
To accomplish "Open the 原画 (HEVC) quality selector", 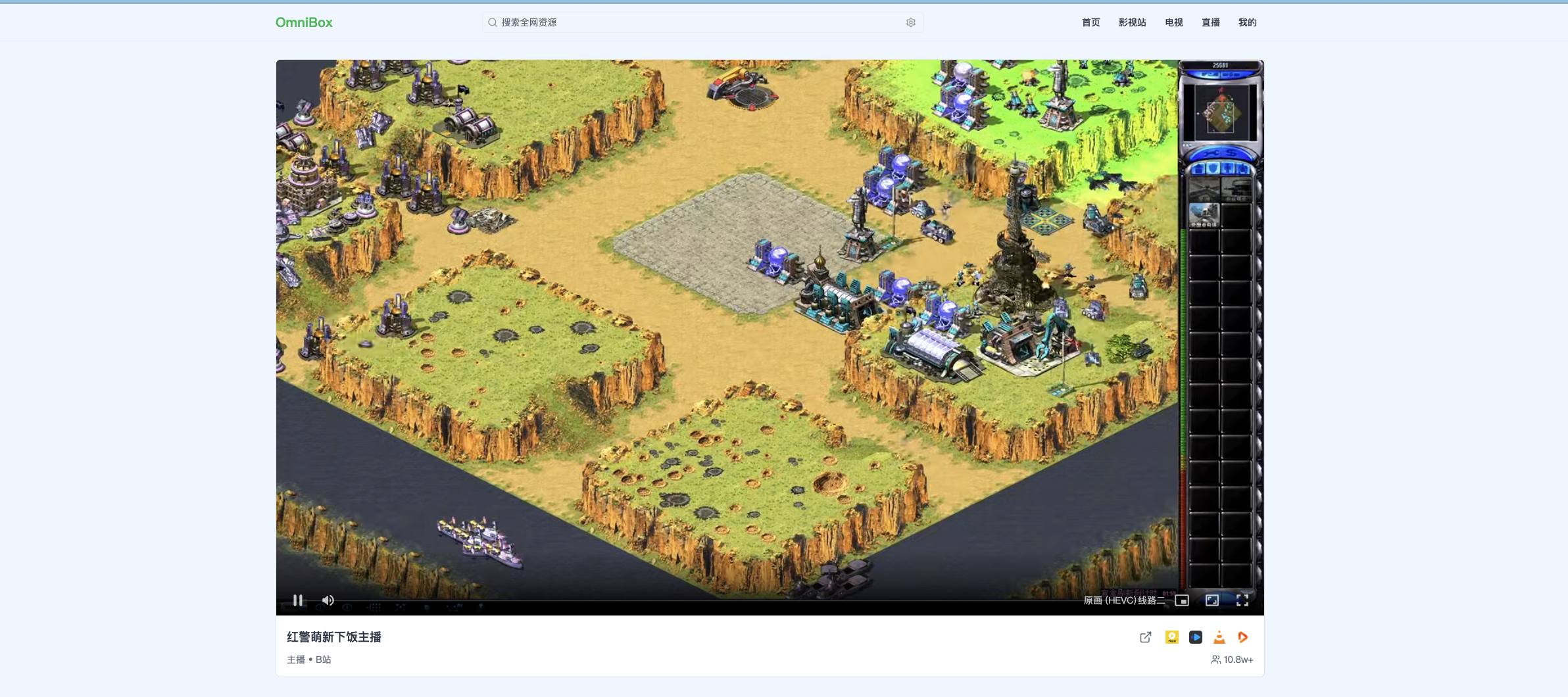I will click(1110, 600).
